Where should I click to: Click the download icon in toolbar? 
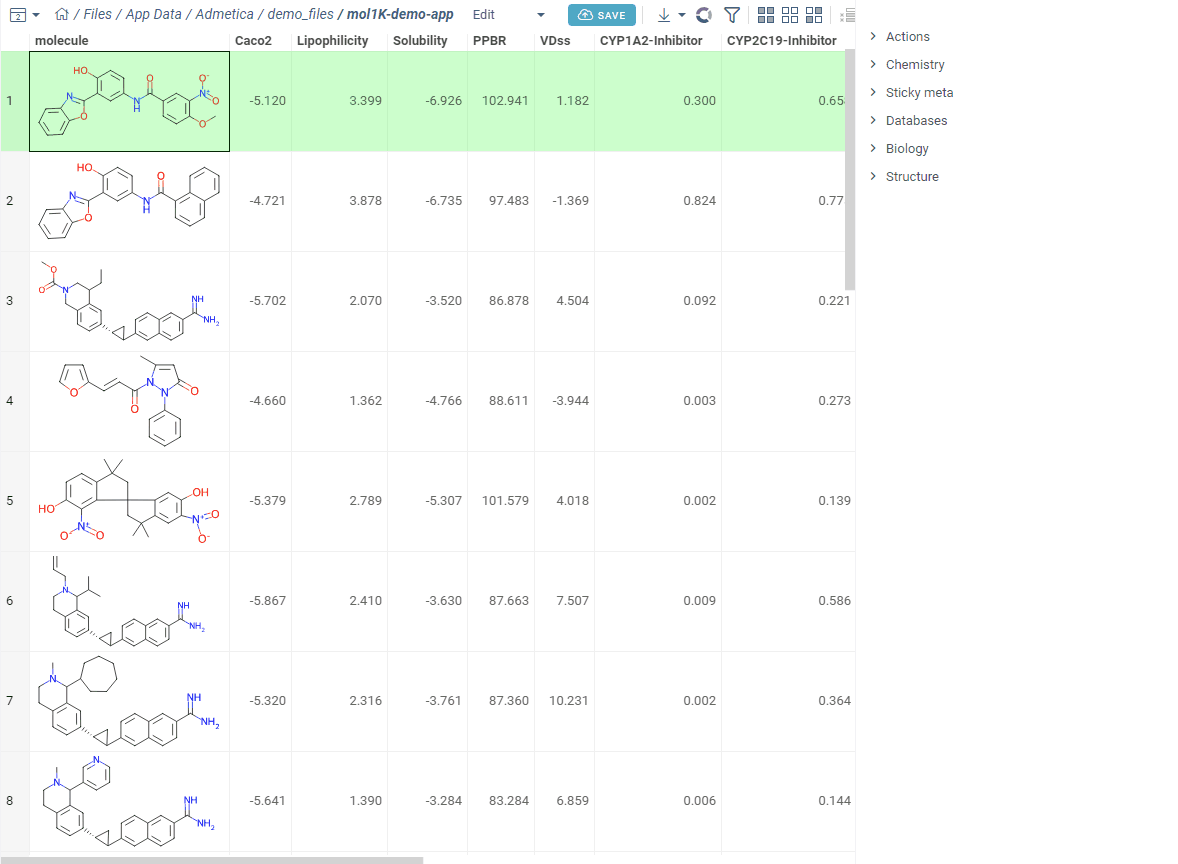point(663,15)
